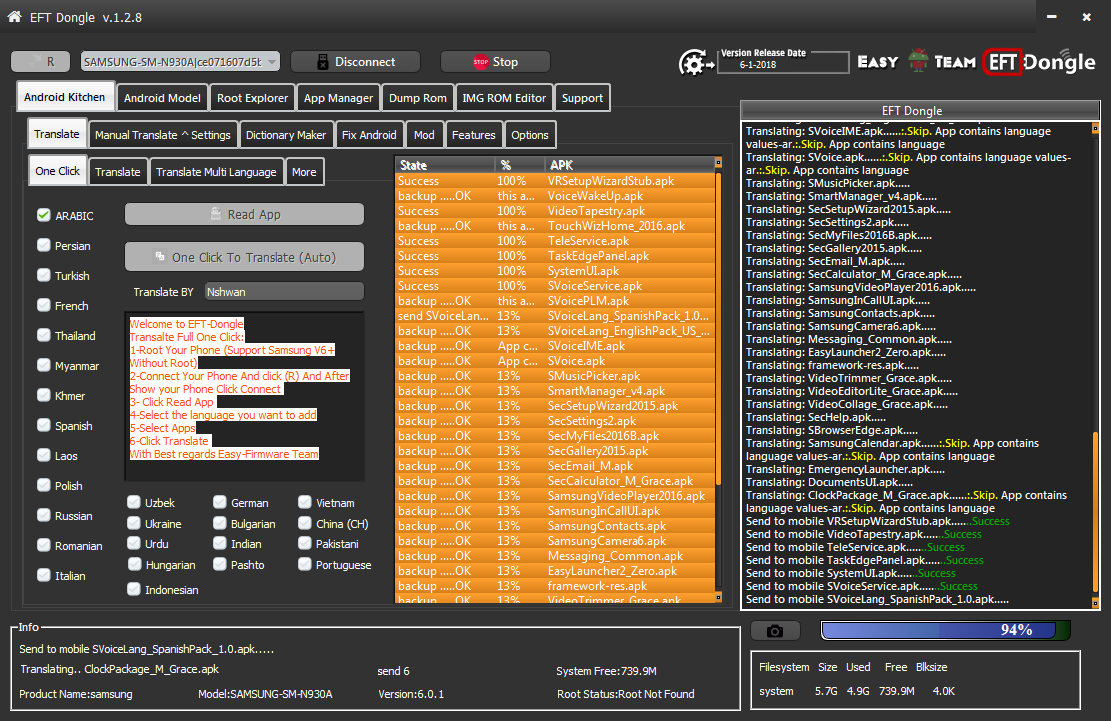Viewport: 1111px width, 721px height.
Task: Click the home icon in title bar
Action: coord(14,16)
